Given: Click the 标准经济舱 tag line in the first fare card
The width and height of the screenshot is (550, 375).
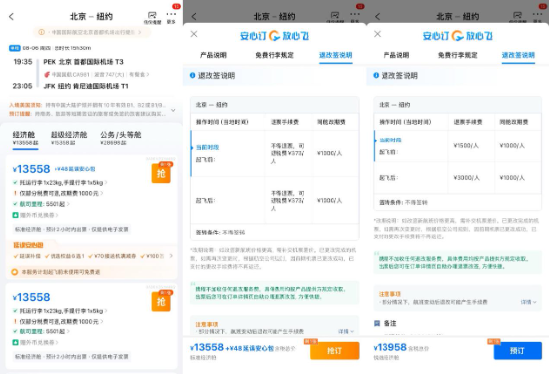Looking at the screenshot, I should point(72,229).
